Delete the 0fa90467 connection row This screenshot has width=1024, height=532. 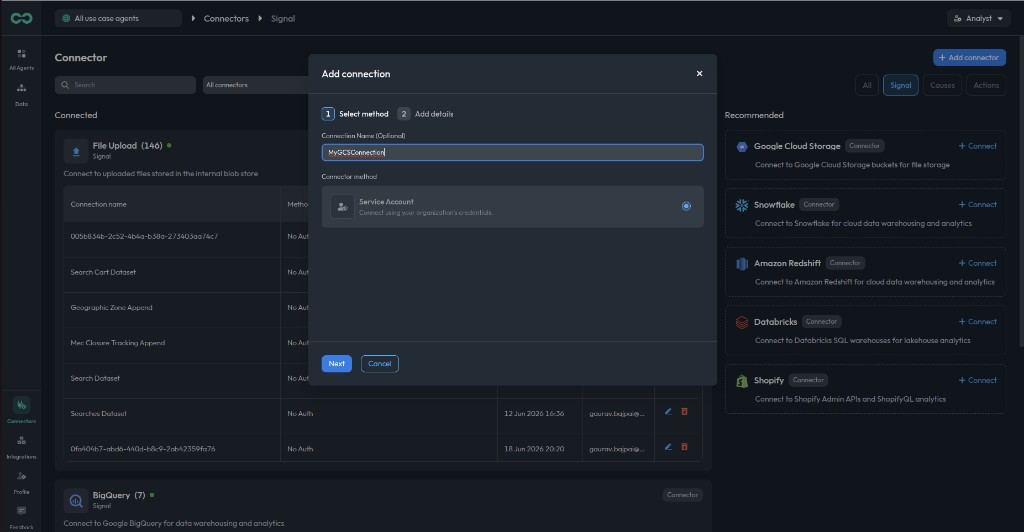point(684,447)
